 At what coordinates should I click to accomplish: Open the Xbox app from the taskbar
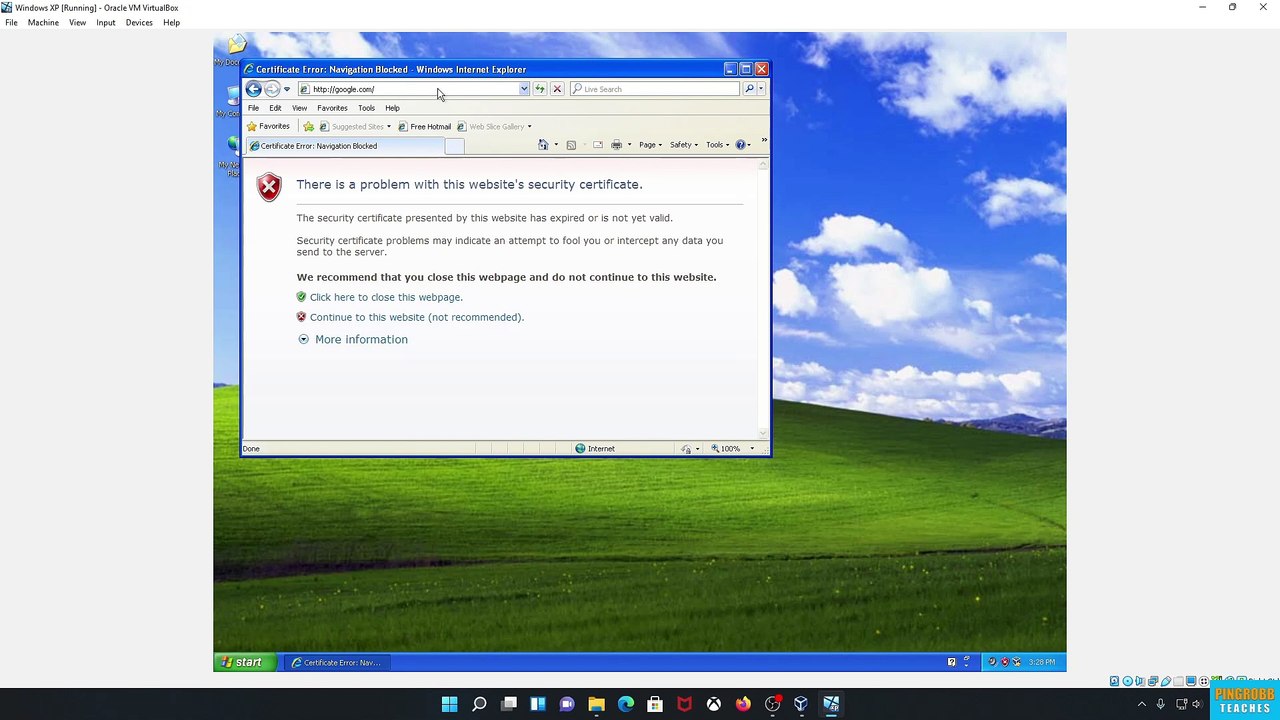(714, 704)
